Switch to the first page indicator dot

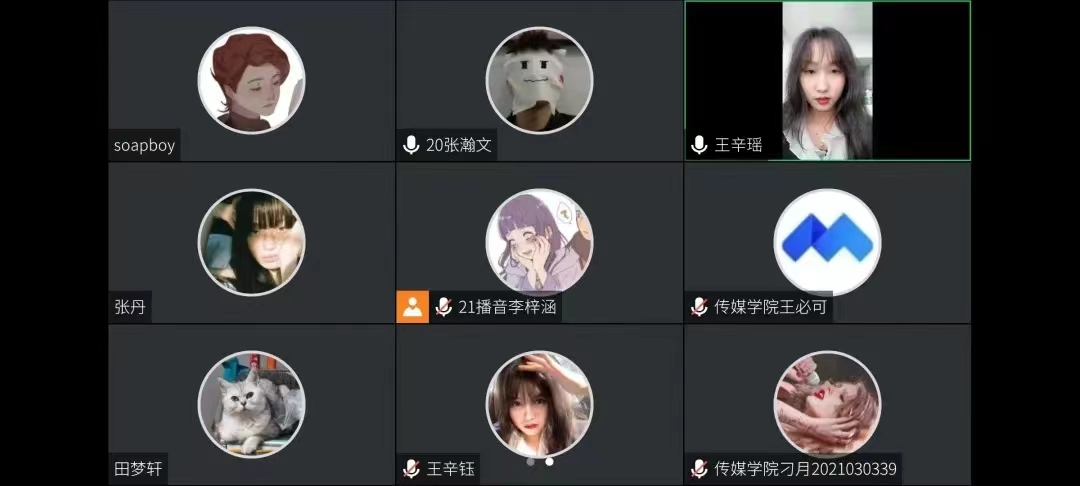(530, 461)
